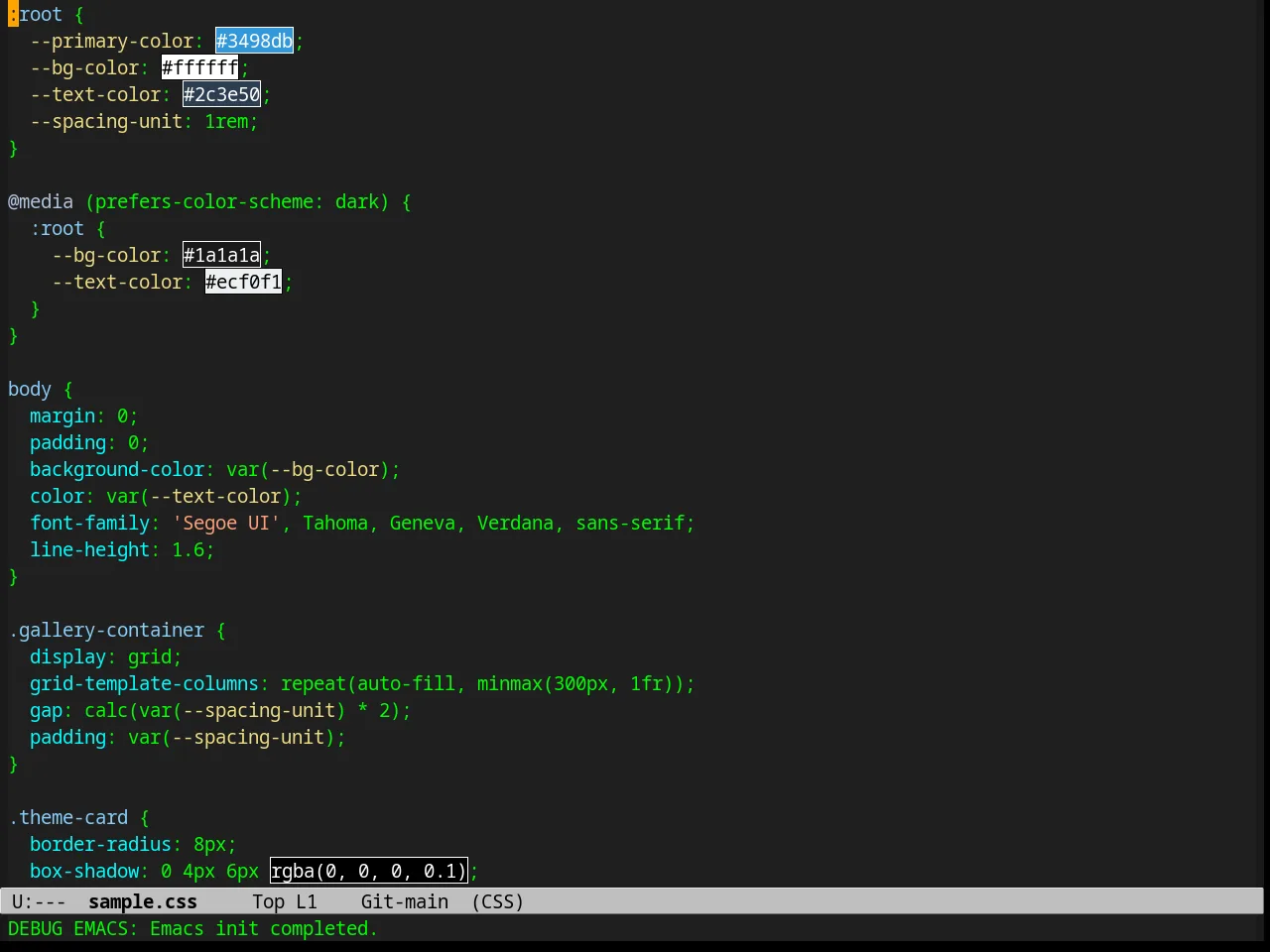The width and height of the screenshot is (1270, 952).
Task: Click prefers-color-scheme: dark condition
Action: (x=237, y=201)
